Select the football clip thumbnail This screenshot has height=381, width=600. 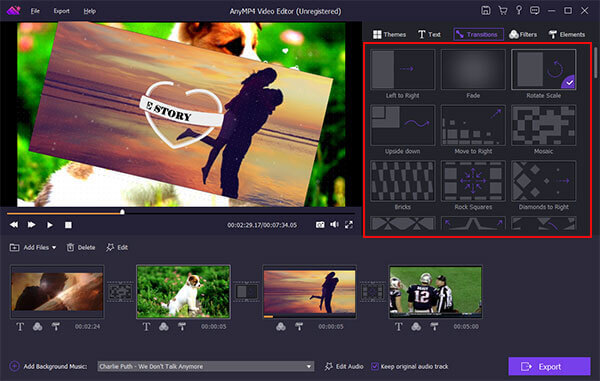tap(435, 291)
